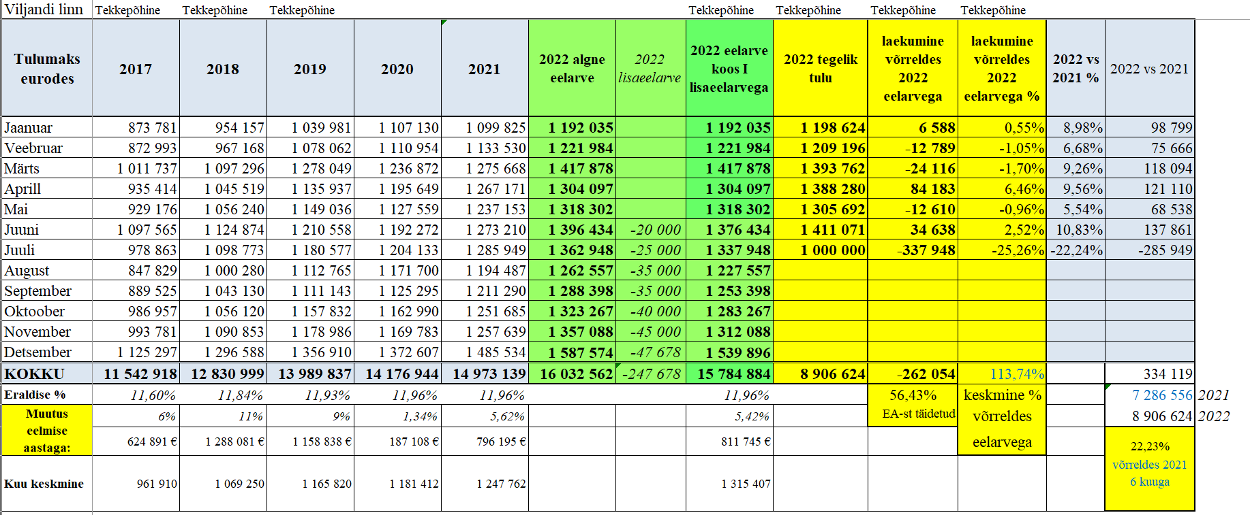Select the 'September' row label
1250x515 pixels.
point(47,291)
